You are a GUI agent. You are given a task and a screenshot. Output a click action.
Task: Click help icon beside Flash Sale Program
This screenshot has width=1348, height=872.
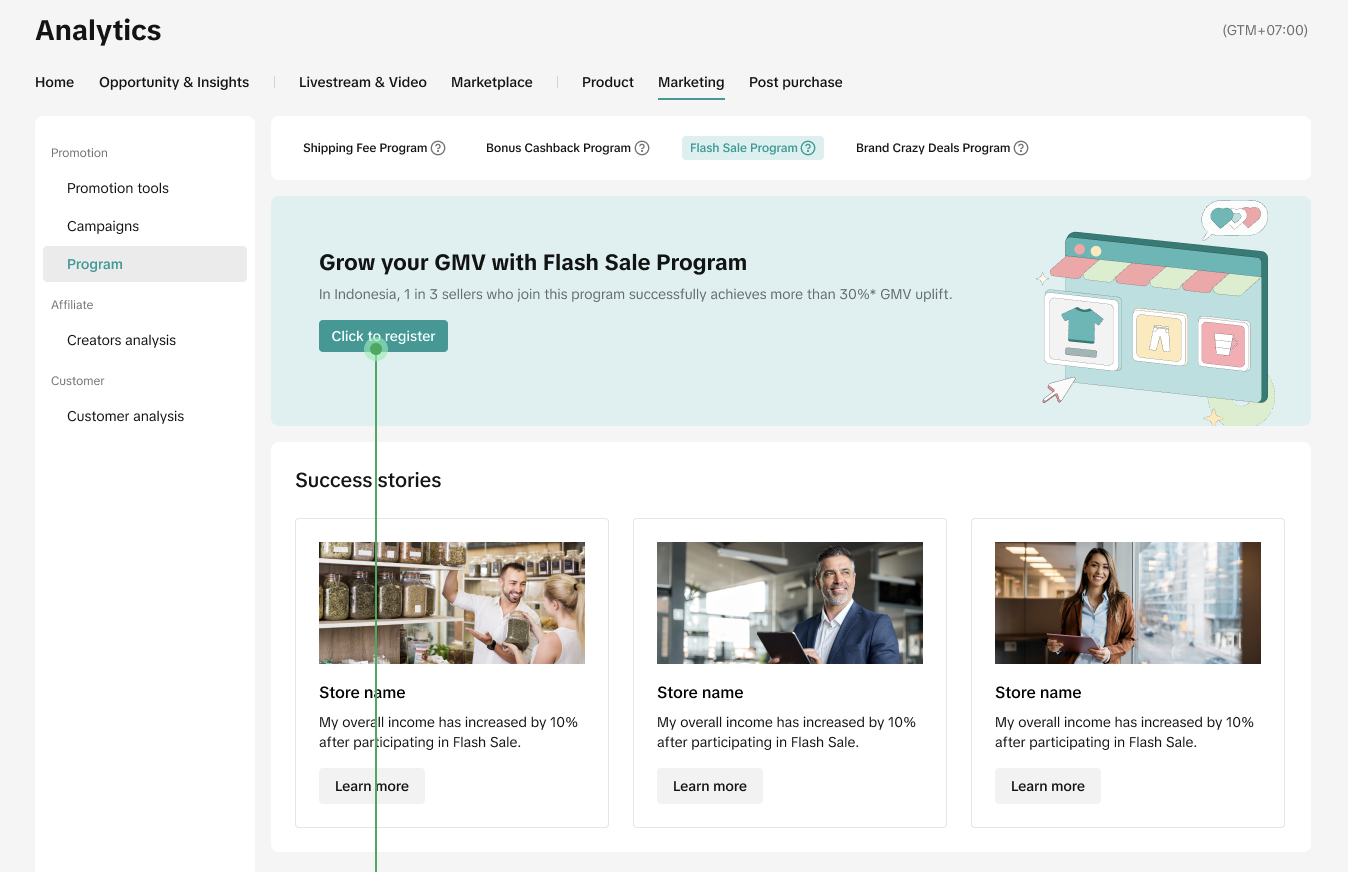point(808,148)
